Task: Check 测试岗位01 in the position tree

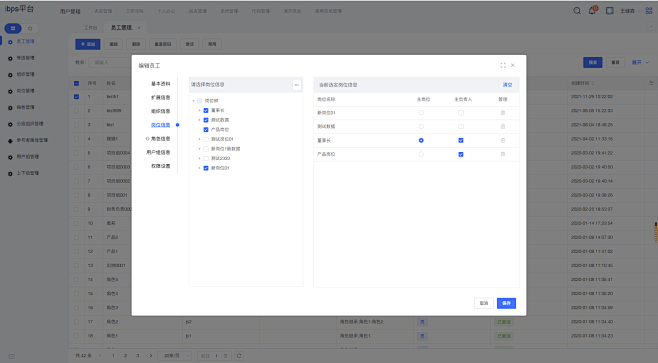Action: pos(206,139)
